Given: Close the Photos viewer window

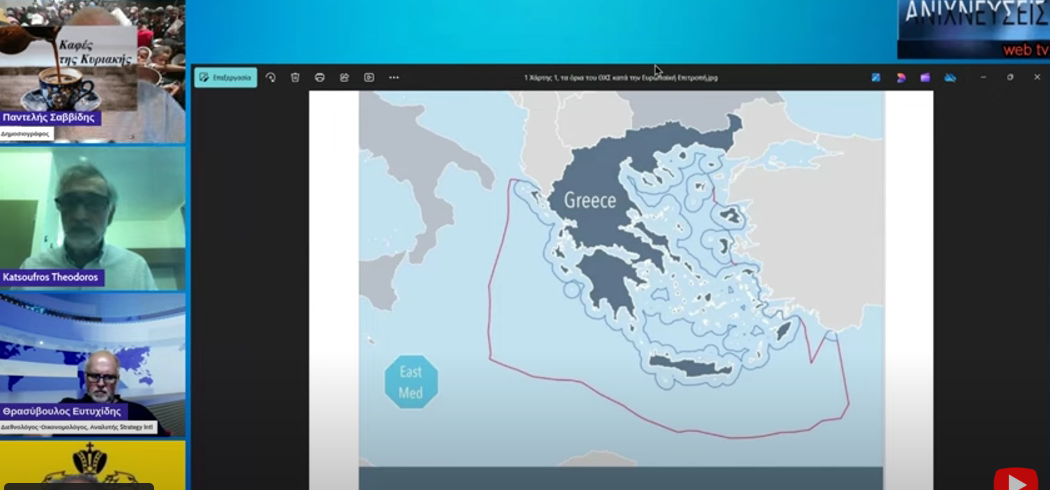Looking at the screenshot, I should tap(1037, 77).
